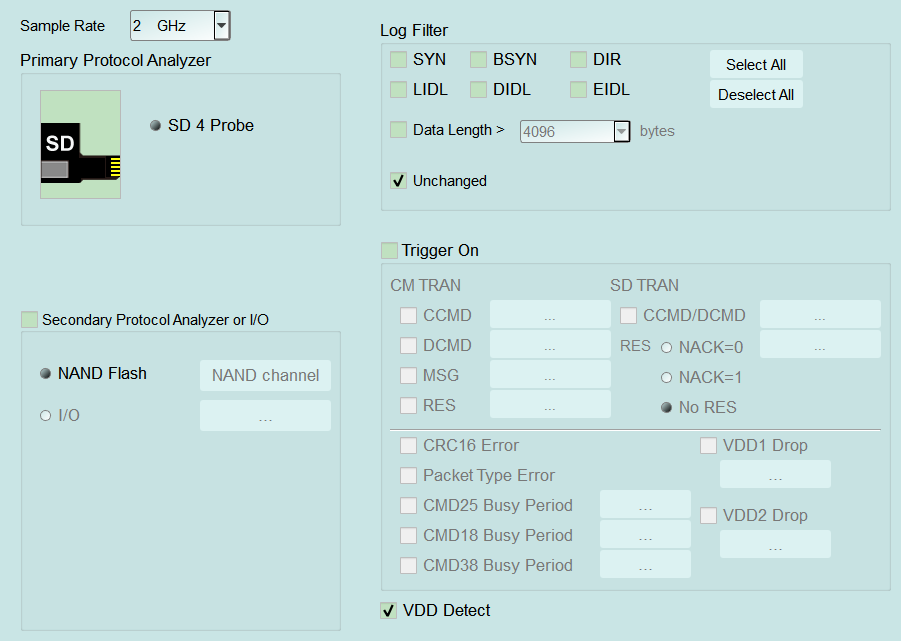Check the Packet Type Error checkbox
This screenshot has height=641, width=901.
pyautogui.click(x=408, y=475)
